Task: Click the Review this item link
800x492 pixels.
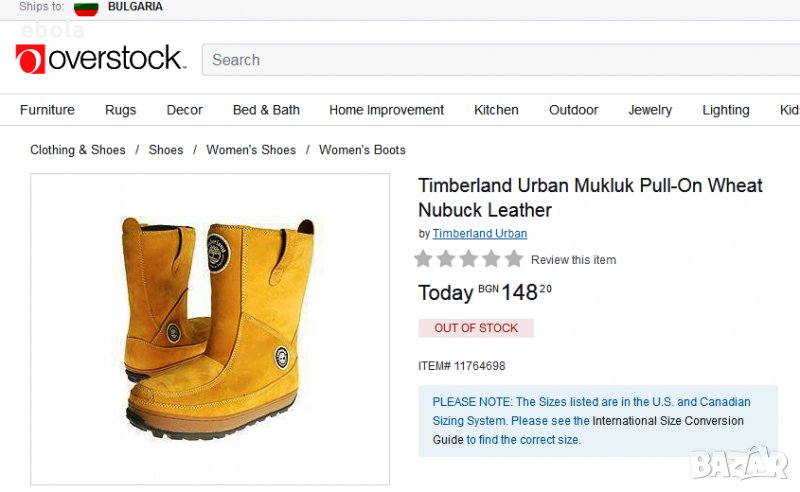Action: tap(573, 260)
